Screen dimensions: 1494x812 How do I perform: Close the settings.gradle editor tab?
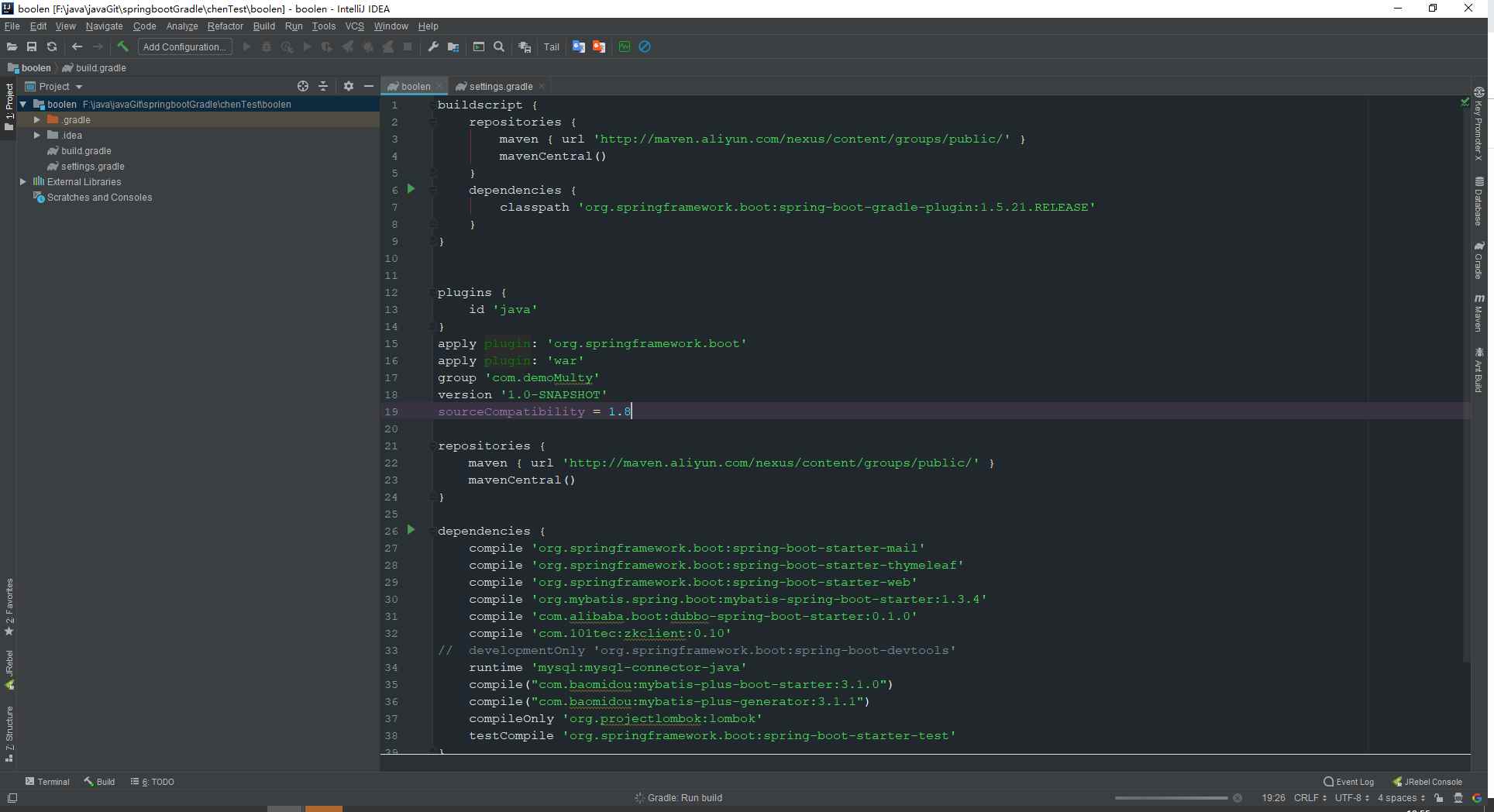(542, 86)
